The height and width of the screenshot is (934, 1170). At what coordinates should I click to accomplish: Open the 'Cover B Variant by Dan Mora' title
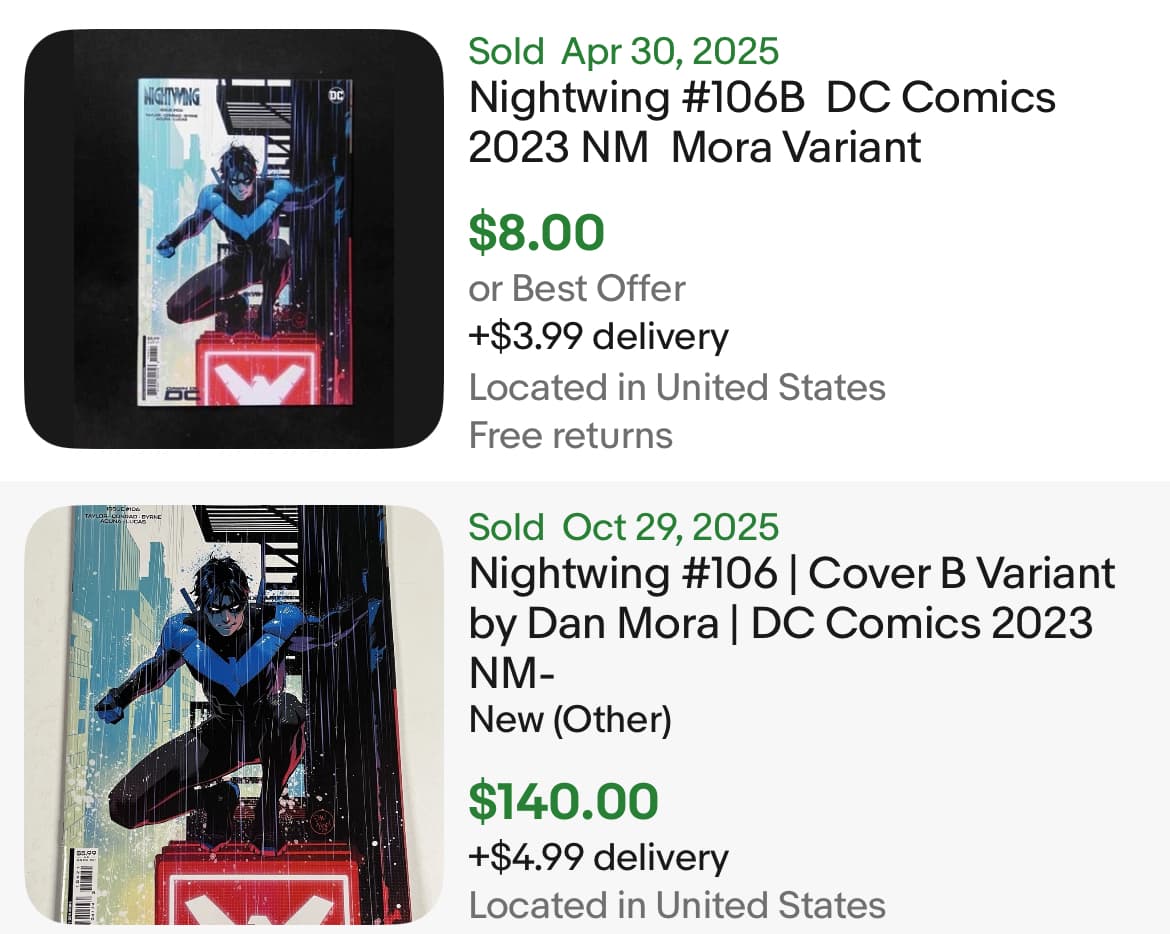(791, 598)
